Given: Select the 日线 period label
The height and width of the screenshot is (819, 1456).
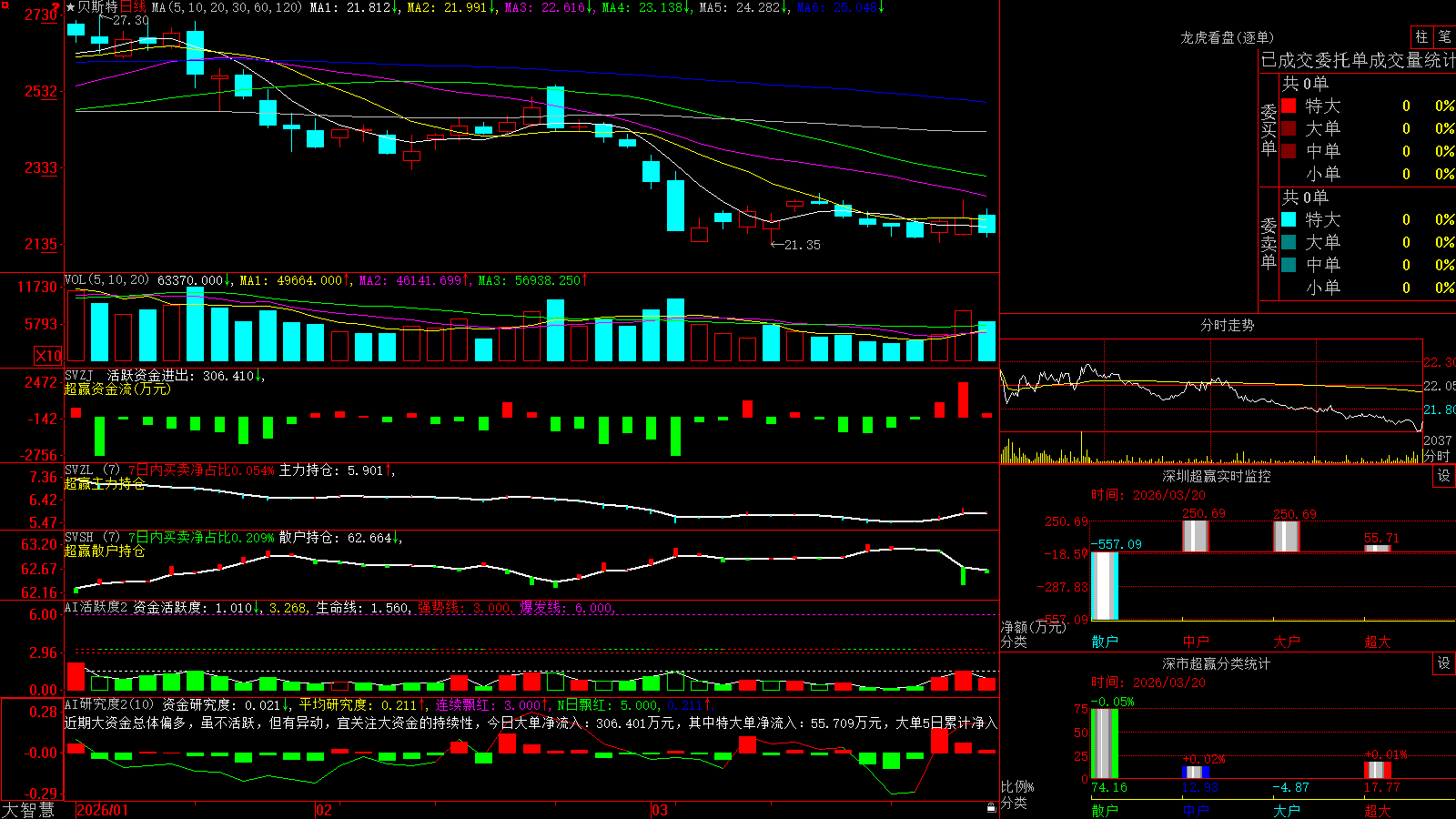Looking at the screenshot, I should point(133,7).
